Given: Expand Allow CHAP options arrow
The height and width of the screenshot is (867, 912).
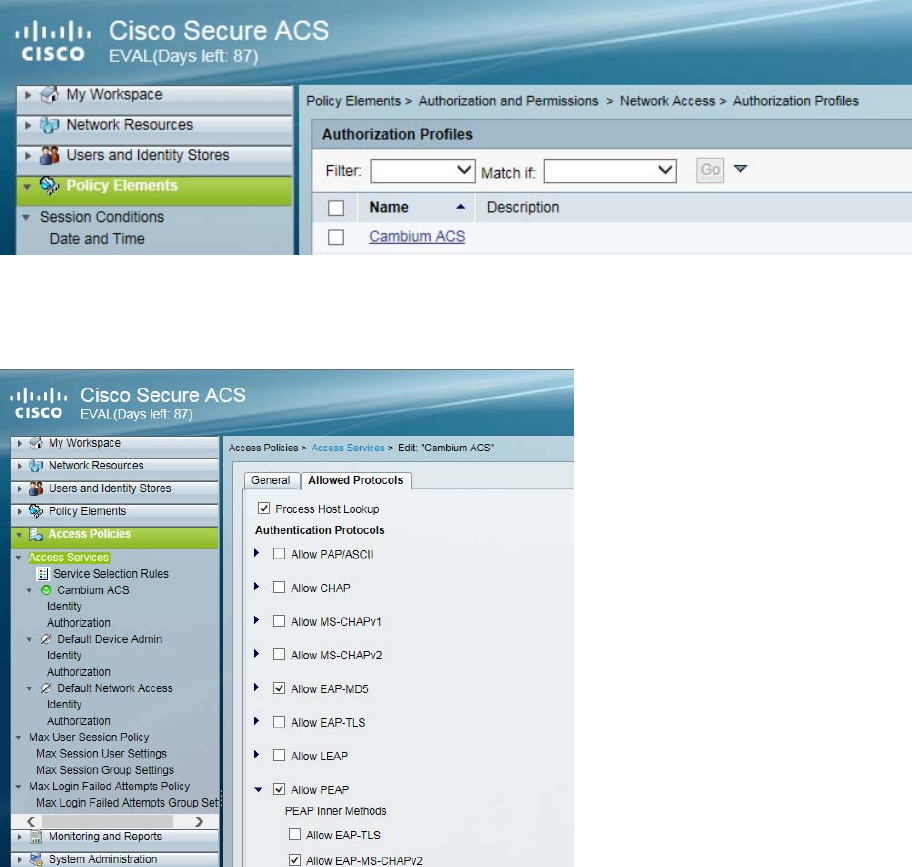Looking at the screenshot, I should pos(256,587).
